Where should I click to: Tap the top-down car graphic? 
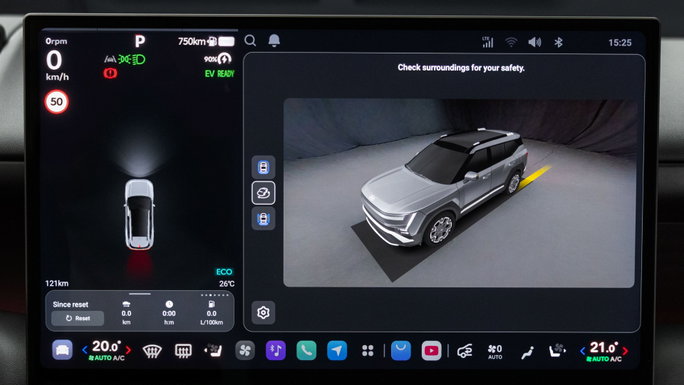[x=140, y=215]
